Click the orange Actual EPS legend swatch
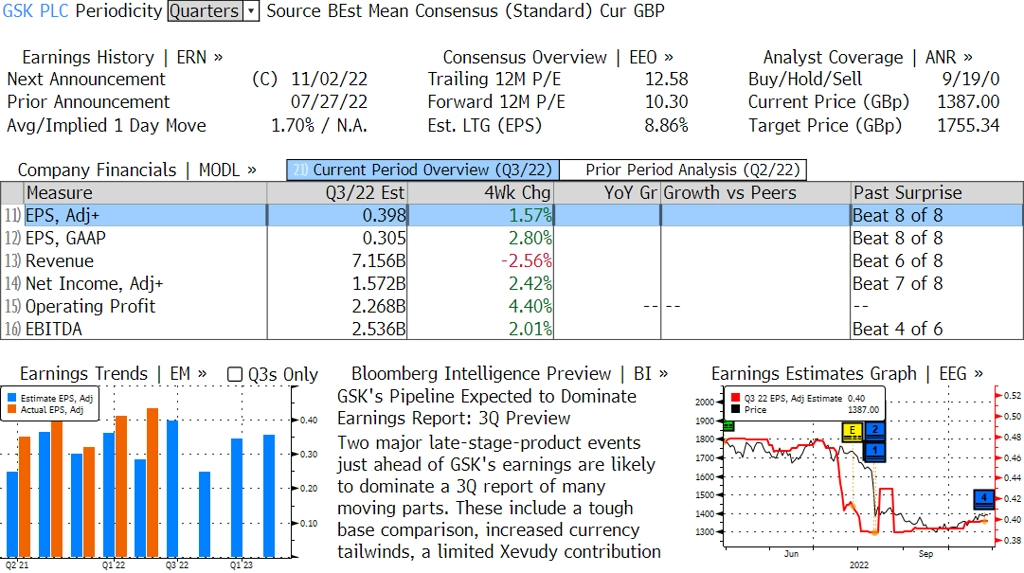 click(12, 410)
